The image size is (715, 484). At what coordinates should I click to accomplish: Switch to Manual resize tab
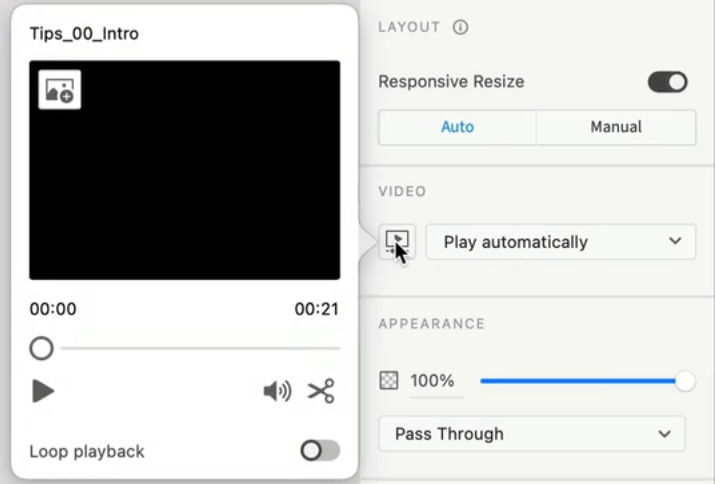point(615,127)
